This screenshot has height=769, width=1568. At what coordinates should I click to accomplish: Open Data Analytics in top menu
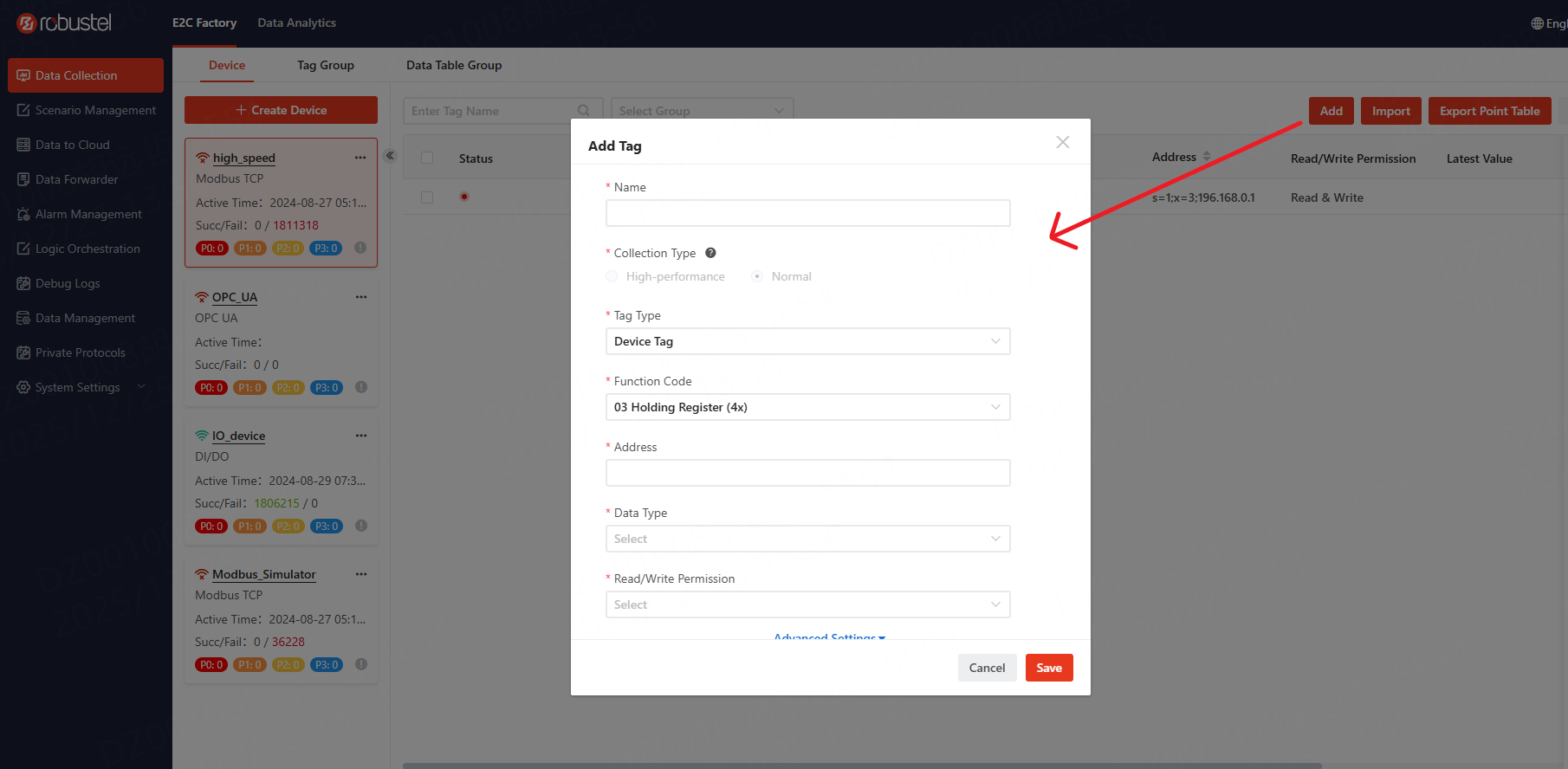(296, 23)
